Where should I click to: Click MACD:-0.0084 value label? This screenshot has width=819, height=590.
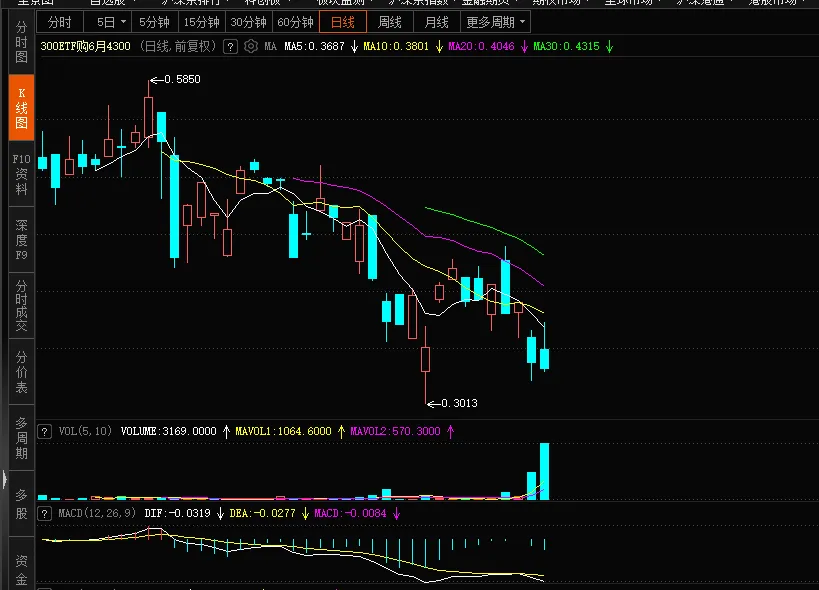[350, 513]
